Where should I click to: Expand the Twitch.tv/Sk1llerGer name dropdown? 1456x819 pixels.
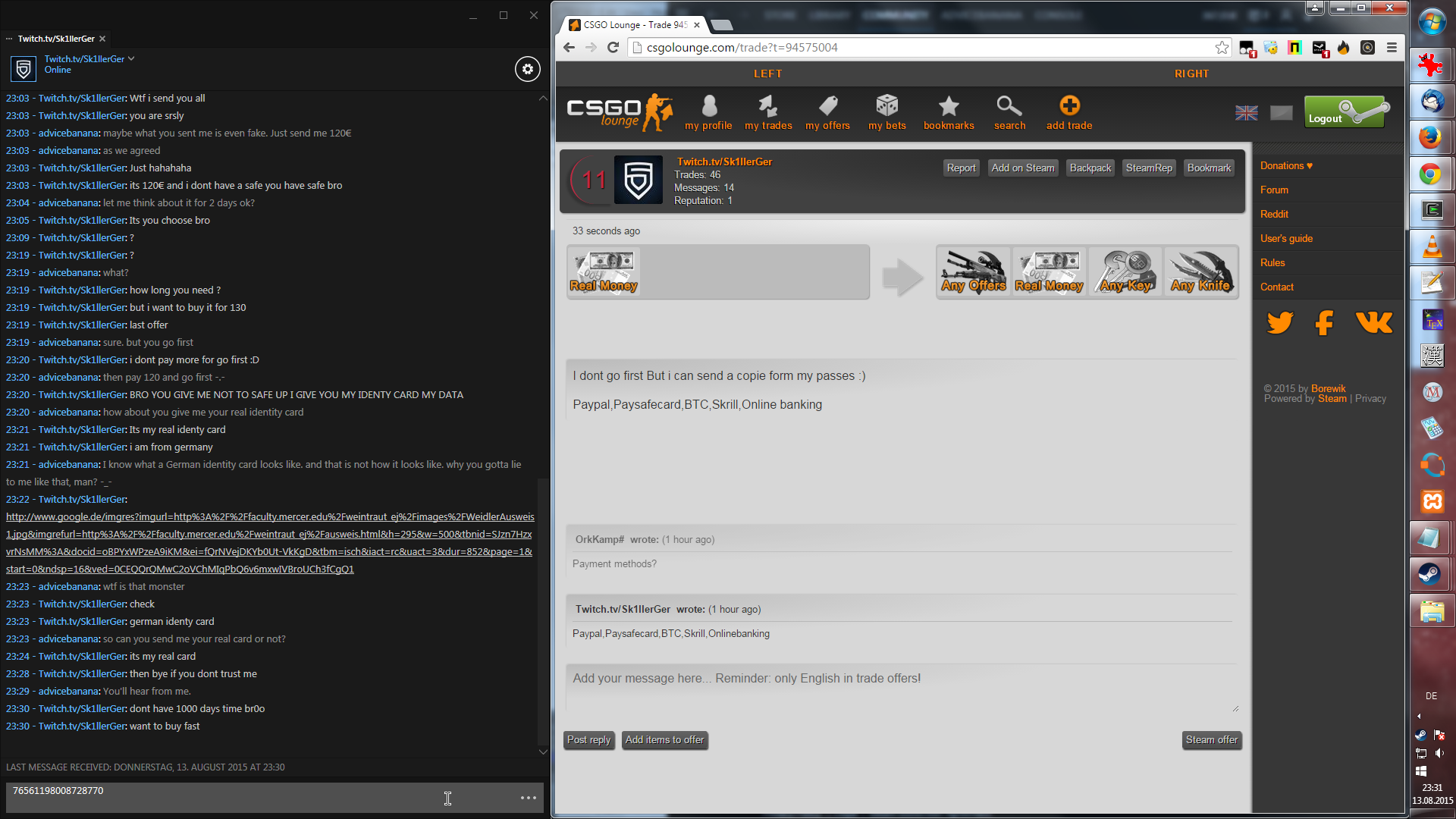click(x=131, y=58)
